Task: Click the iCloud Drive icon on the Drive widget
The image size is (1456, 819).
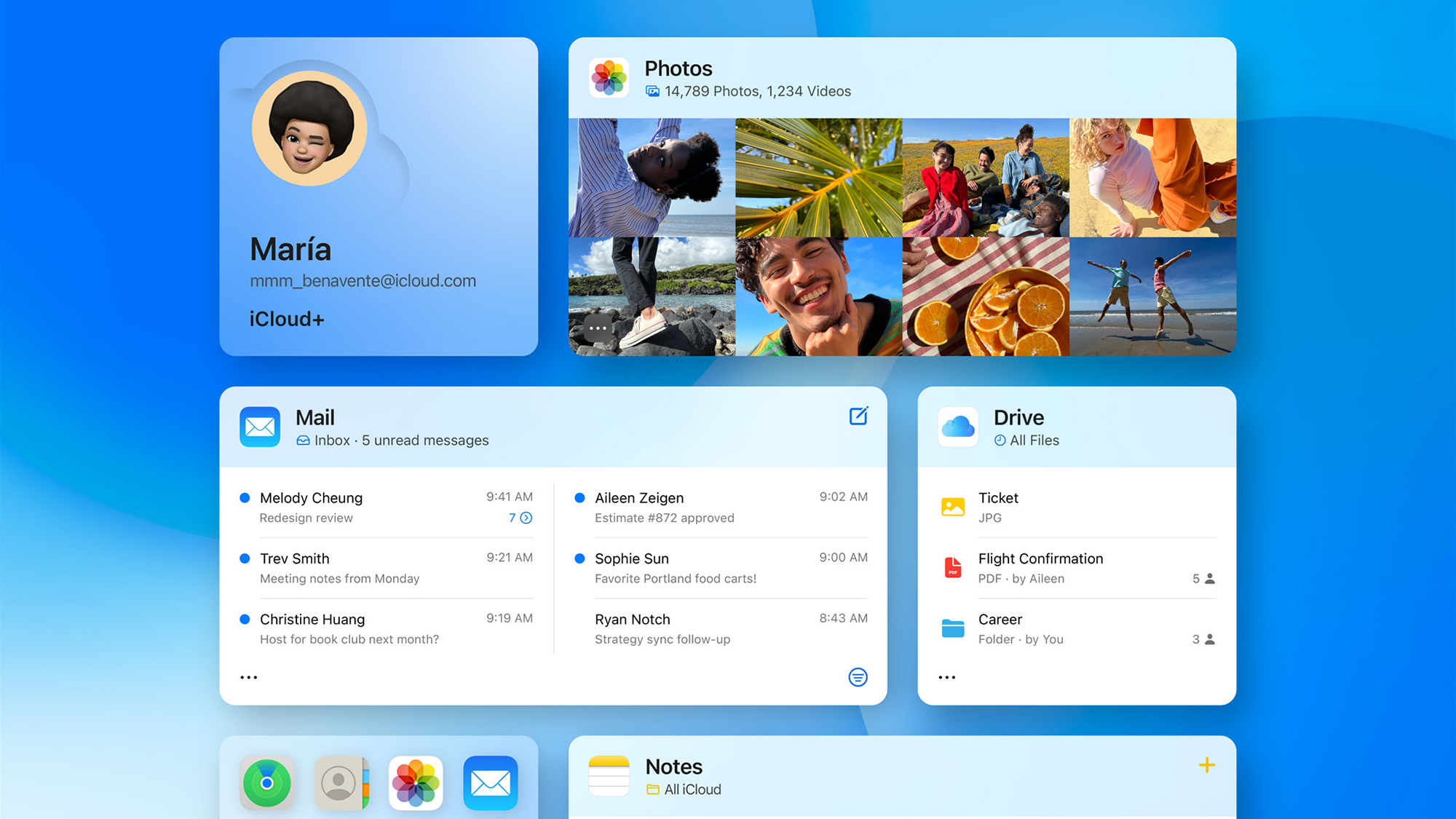Action: click(957, 427)
